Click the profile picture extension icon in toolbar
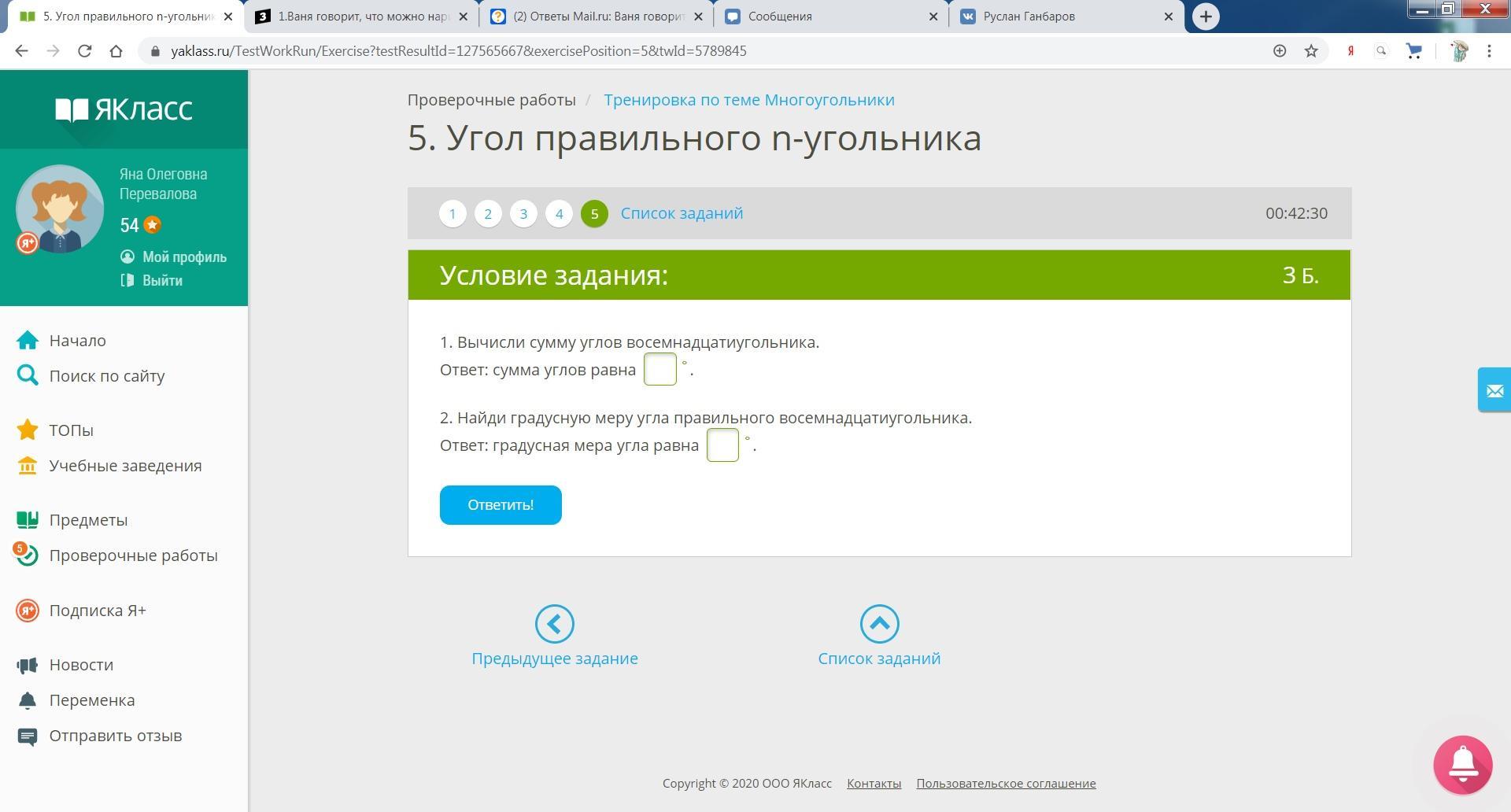This screenshot has width=1511, height=812. tap(1459, 51)
